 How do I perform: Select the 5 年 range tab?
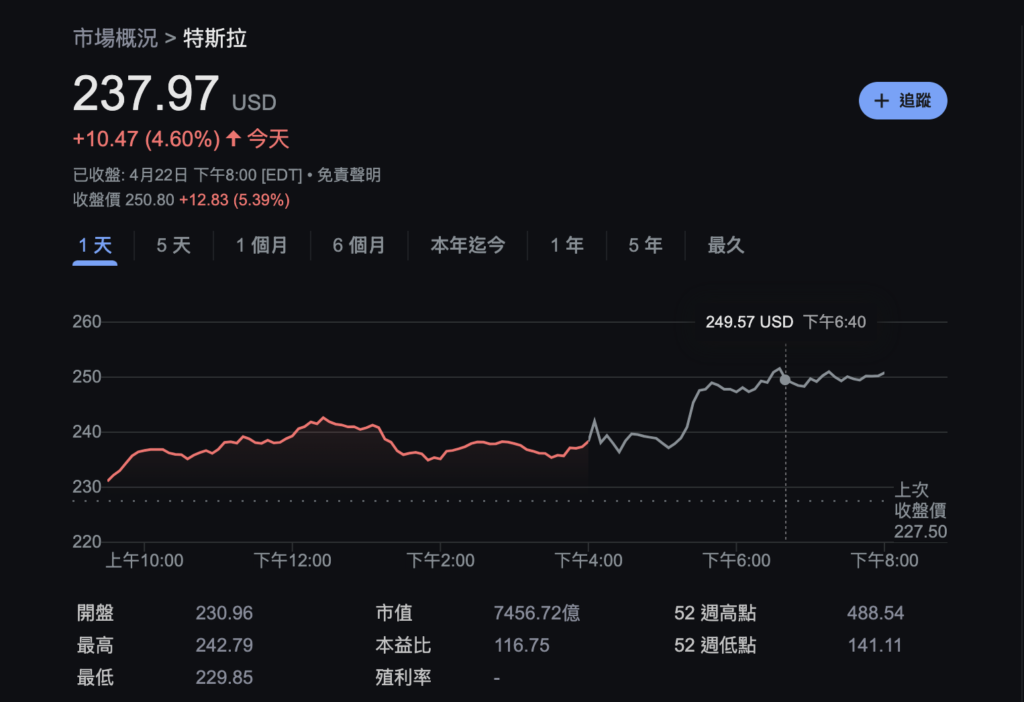tap(645, 246)
